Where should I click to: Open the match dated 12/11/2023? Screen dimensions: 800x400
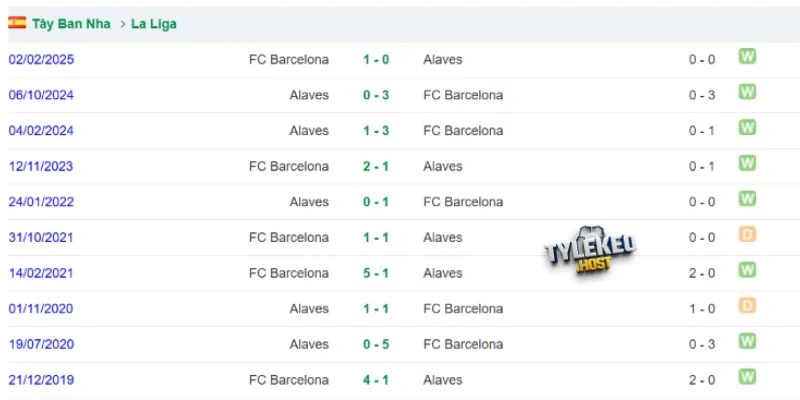tap(41, 166)
